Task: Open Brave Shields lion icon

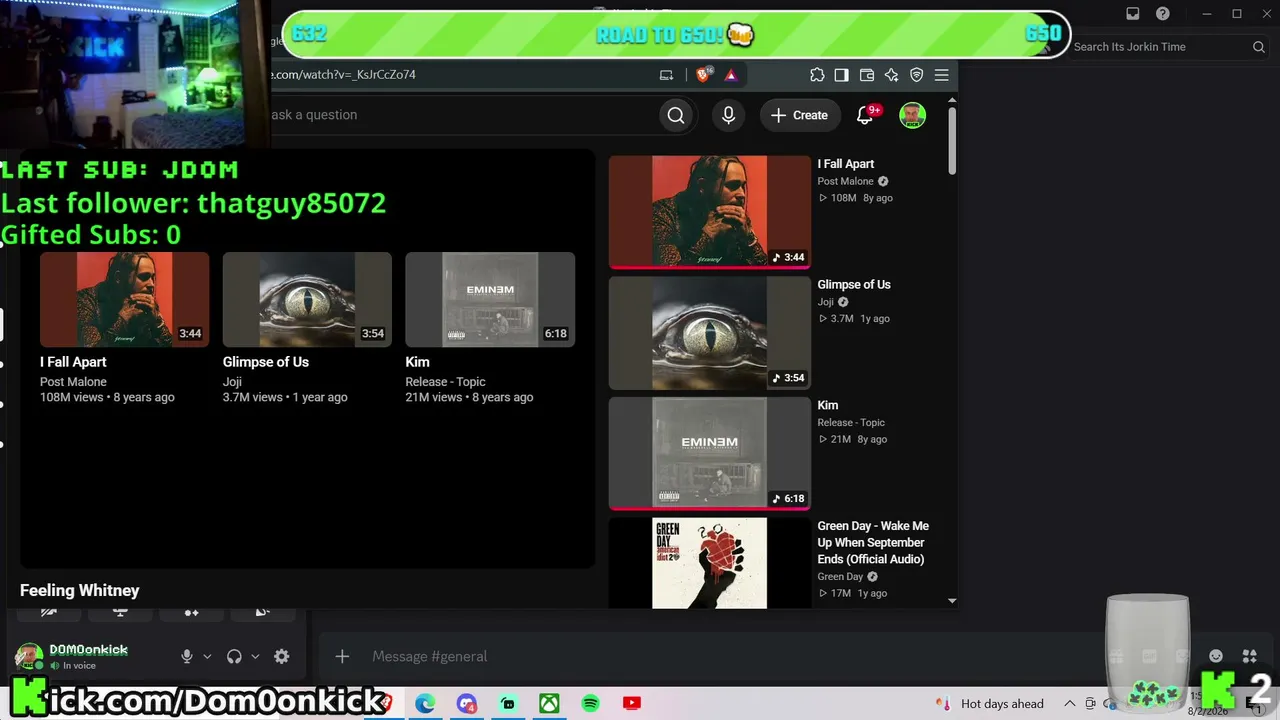Action: pyautogui.click(x=703, y=75)
